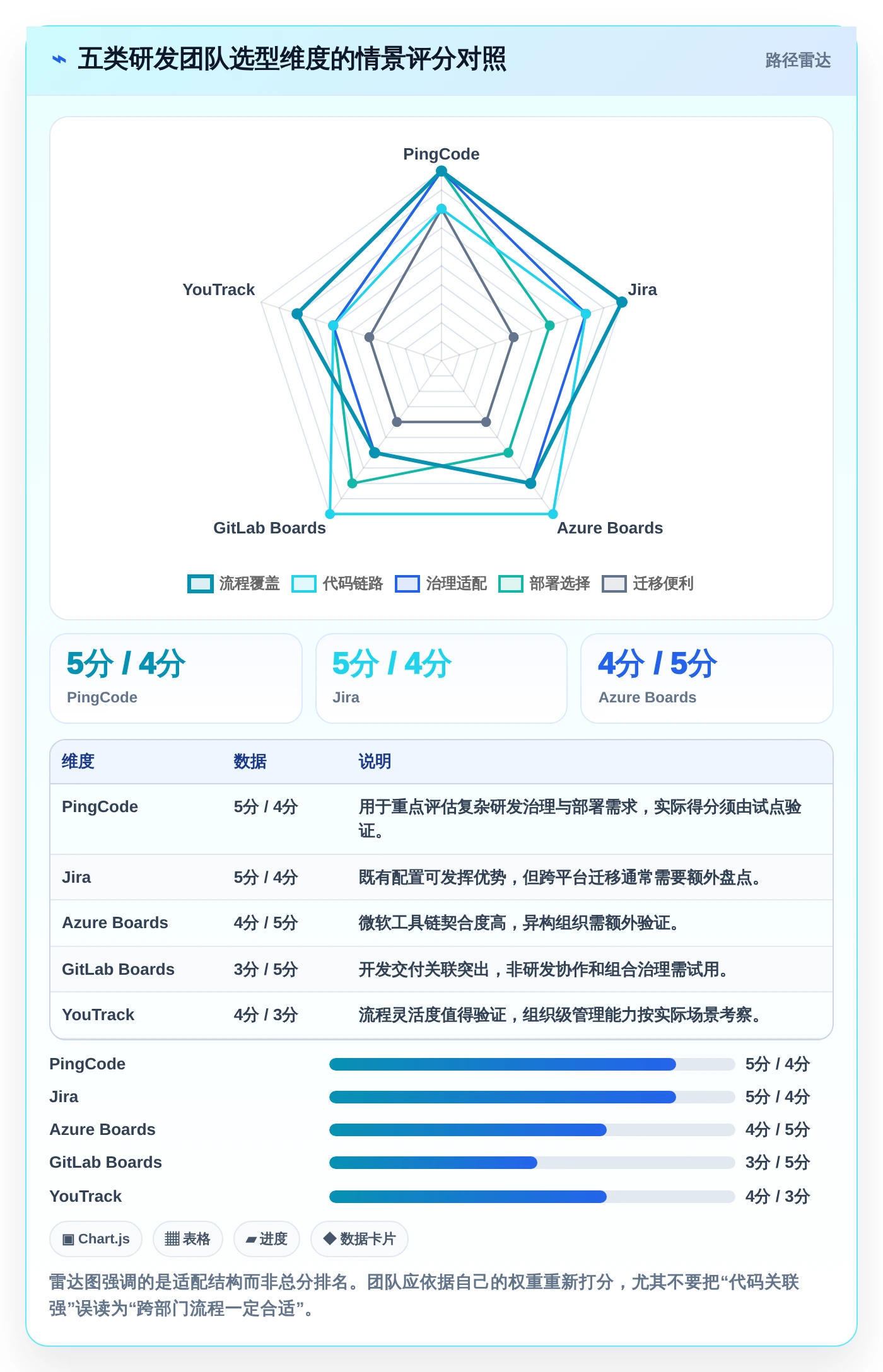
Task: Click the footnote paragraph about 雷达图
Action: (x=424, y=1295)
